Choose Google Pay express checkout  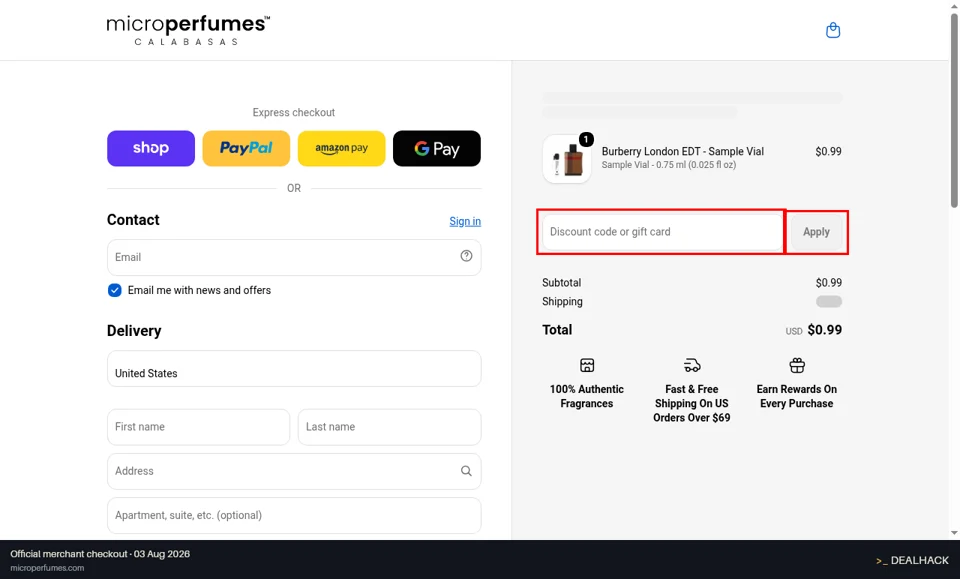tap(437, 148)
